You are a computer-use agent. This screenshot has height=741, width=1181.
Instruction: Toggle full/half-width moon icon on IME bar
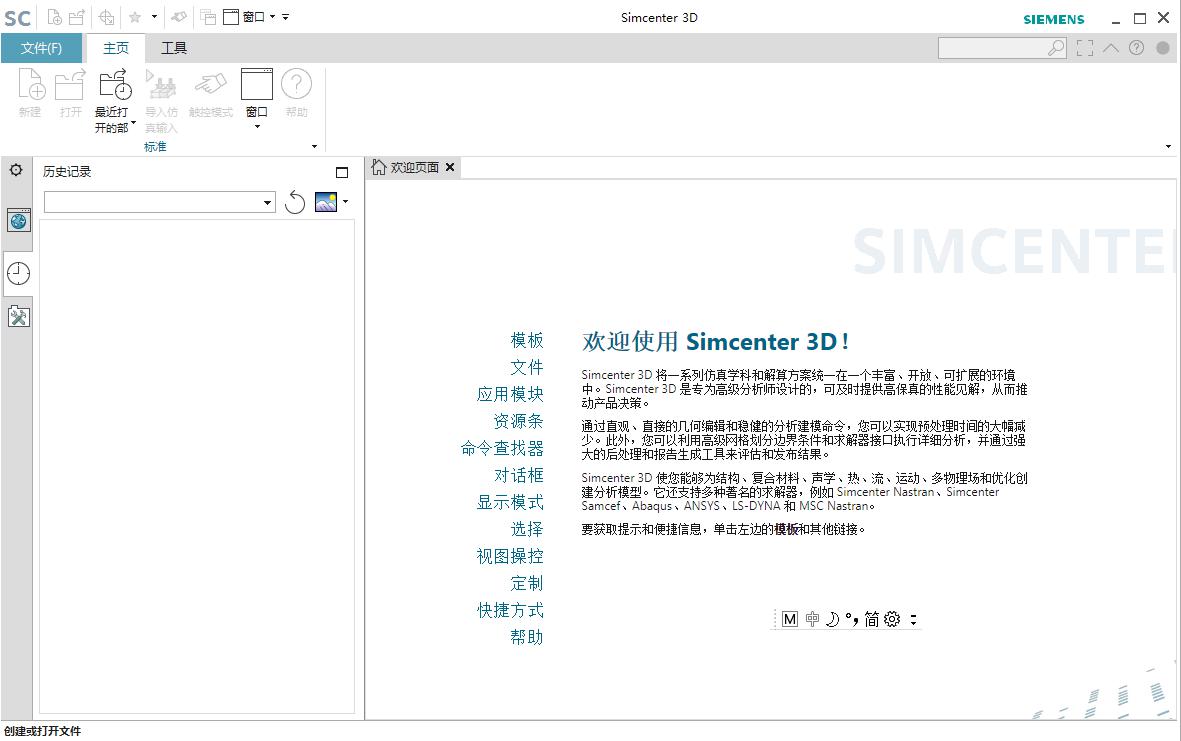click(x=832, y=619)
